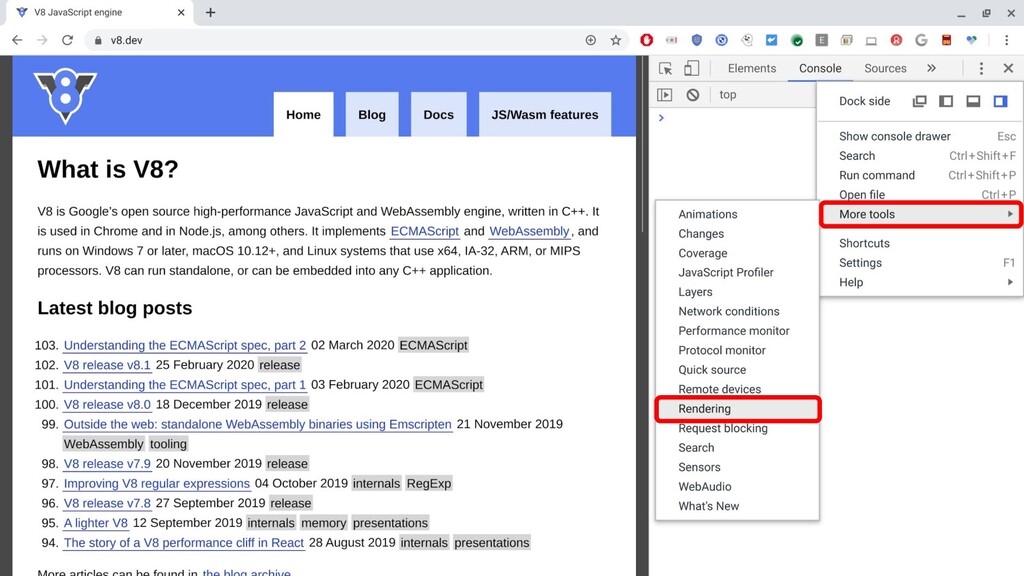Image resolution: width=1024 pixels, height=576 pixels.
Task: Follow the WebAssembly link in the intro
Action: point(530,231)
